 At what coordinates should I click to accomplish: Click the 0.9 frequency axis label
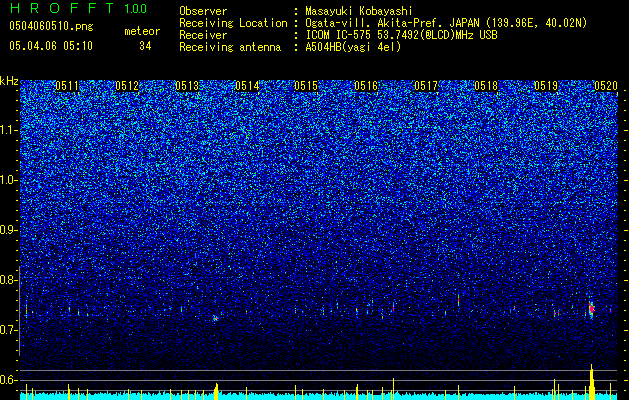(x=9, y=230)
